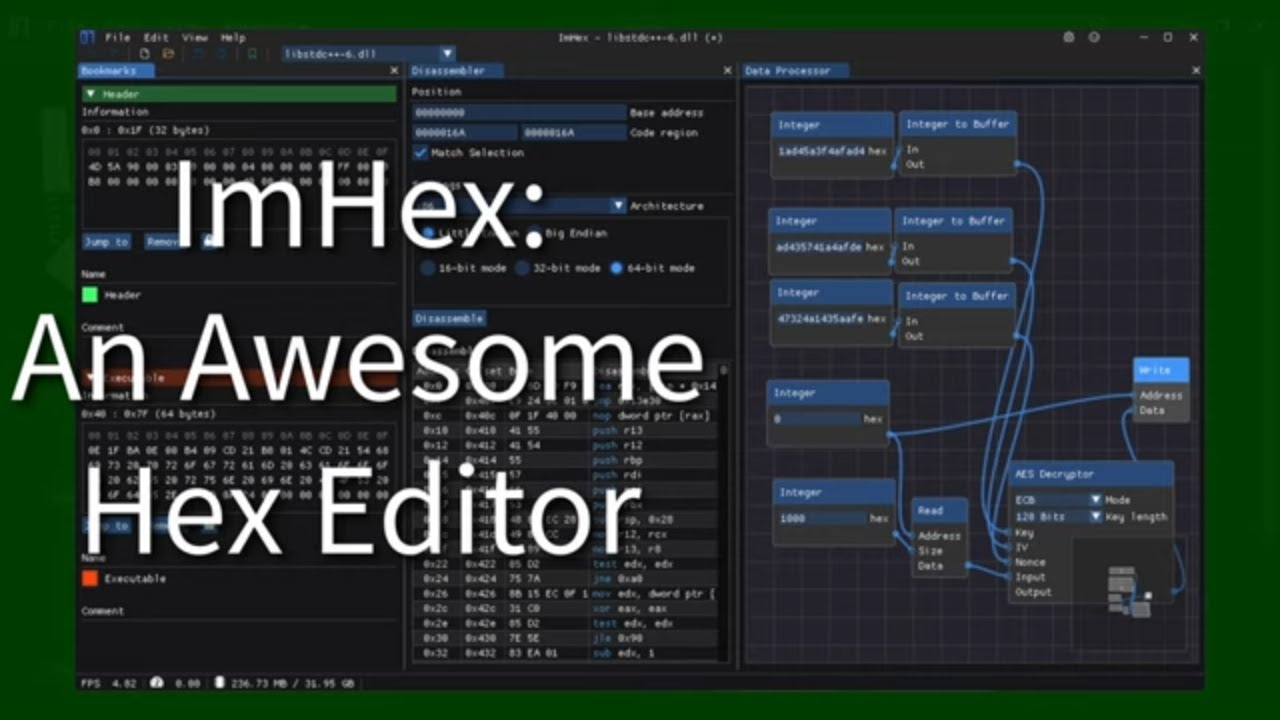Click the Base address input field

[519, 113]
